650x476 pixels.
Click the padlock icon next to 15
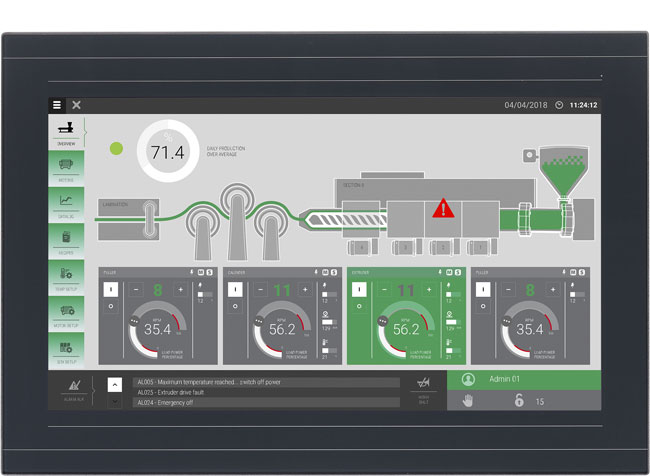click(x=519, y=400)
